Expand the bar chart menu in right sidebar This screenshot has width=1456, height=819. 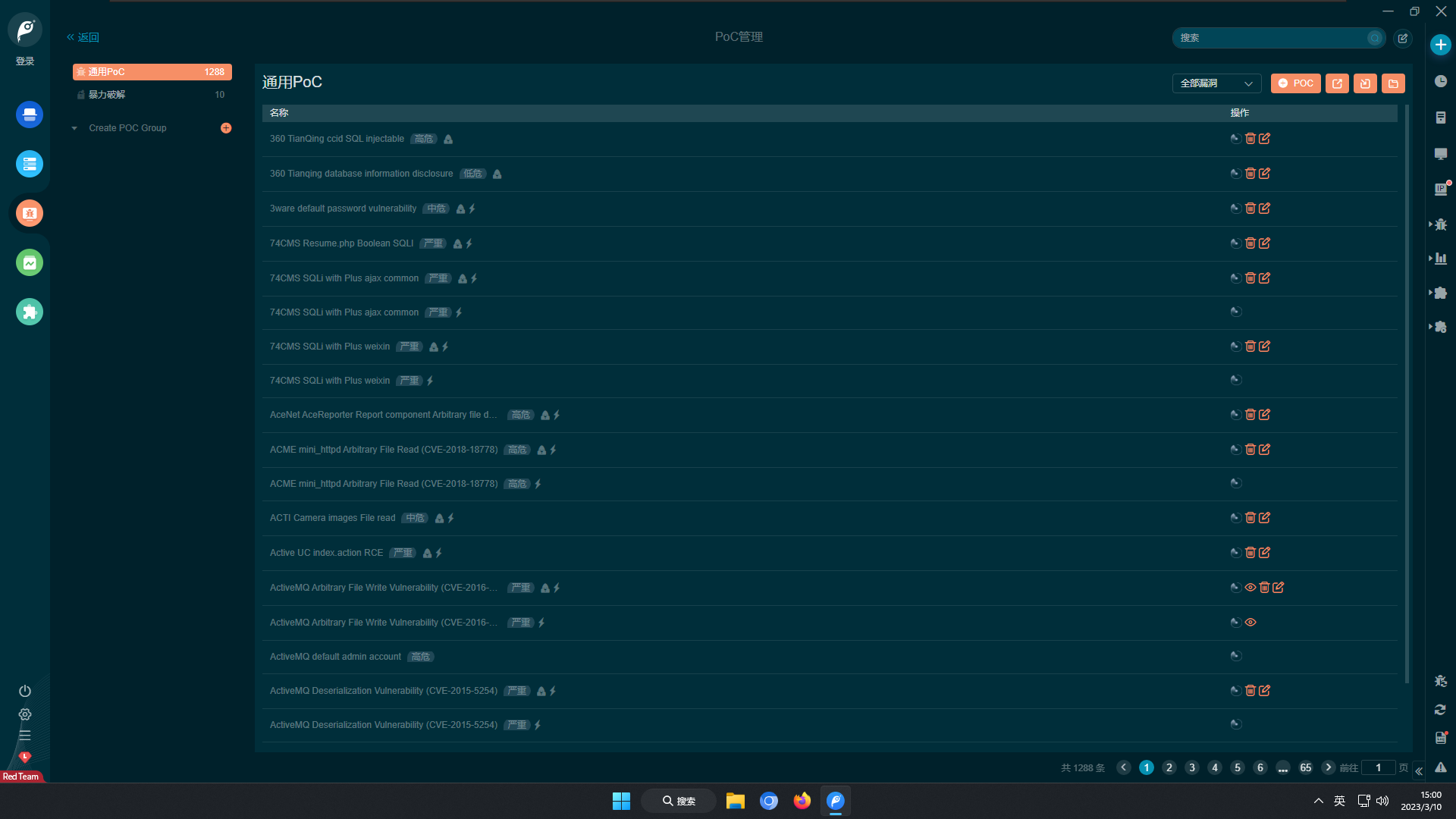point(1440,259)
